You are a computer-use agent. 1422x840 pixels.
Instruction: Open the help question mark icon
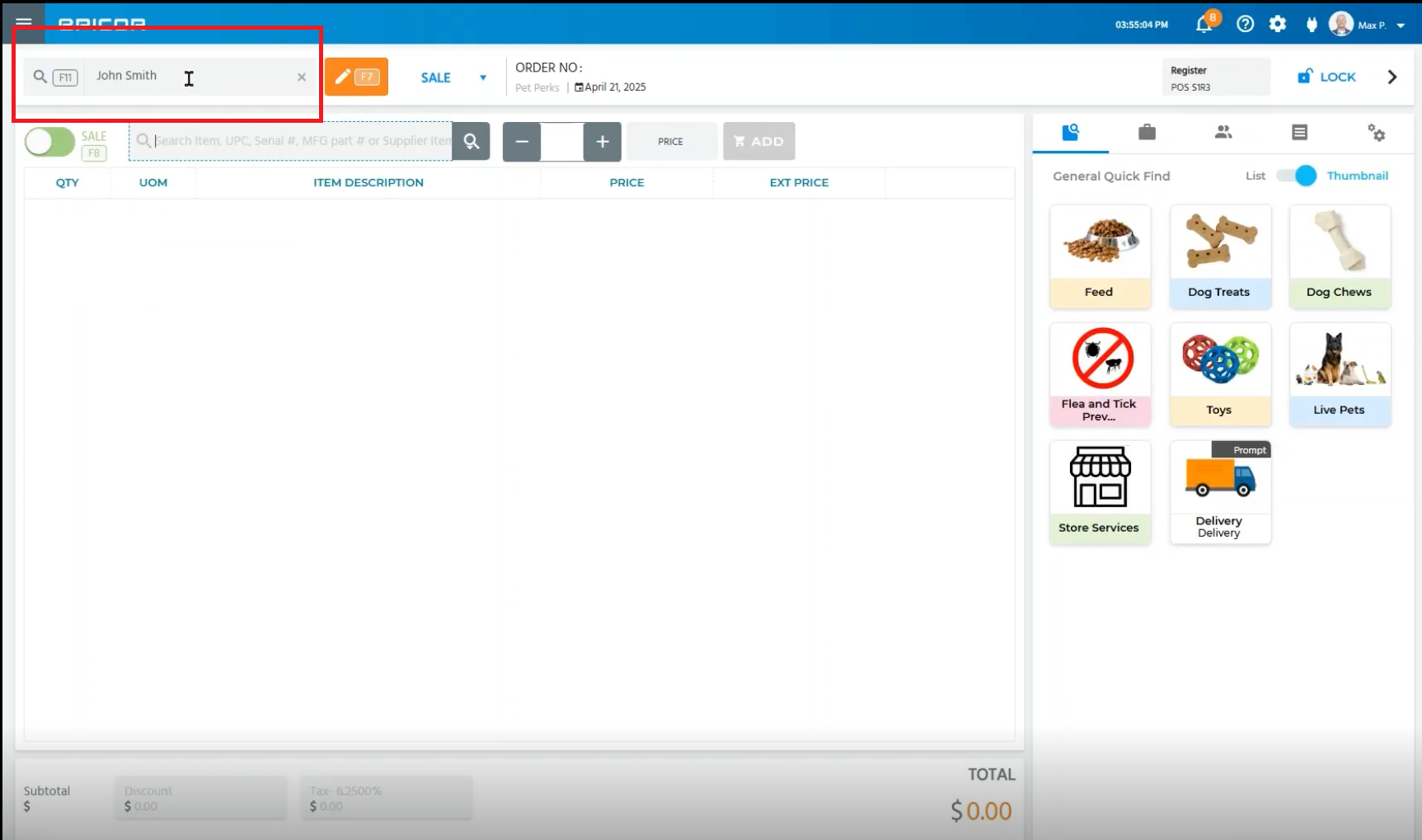1245,24
